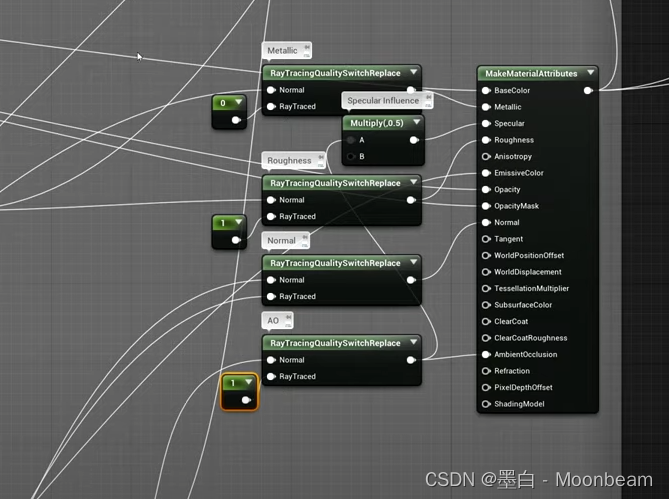Screen dimensions: 669x499
Task: Collapse the MakeMaterialAttributes node with its arrow
Action: tap(591, 73)
